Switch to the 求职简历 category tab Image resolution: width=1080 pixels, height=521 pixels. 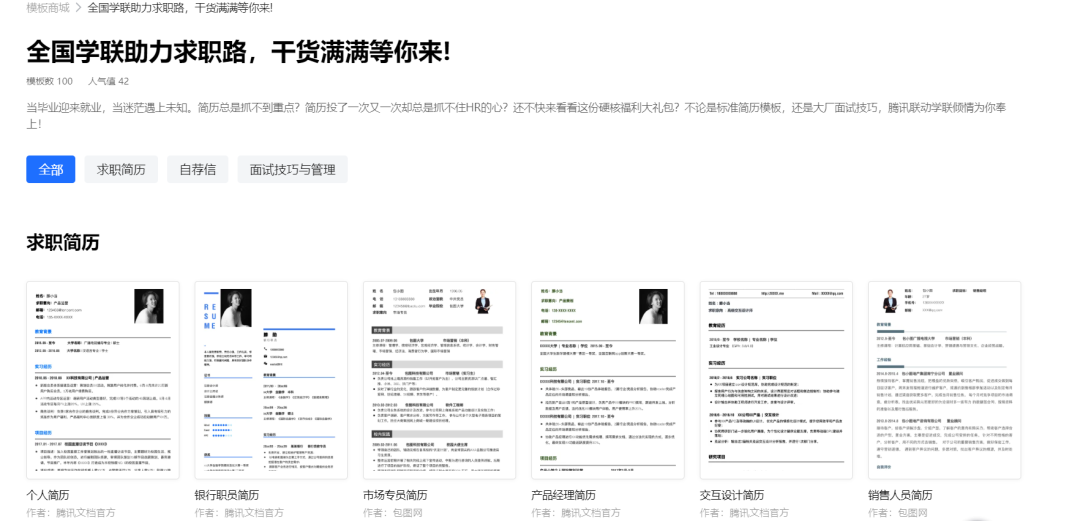pos(121,169)
